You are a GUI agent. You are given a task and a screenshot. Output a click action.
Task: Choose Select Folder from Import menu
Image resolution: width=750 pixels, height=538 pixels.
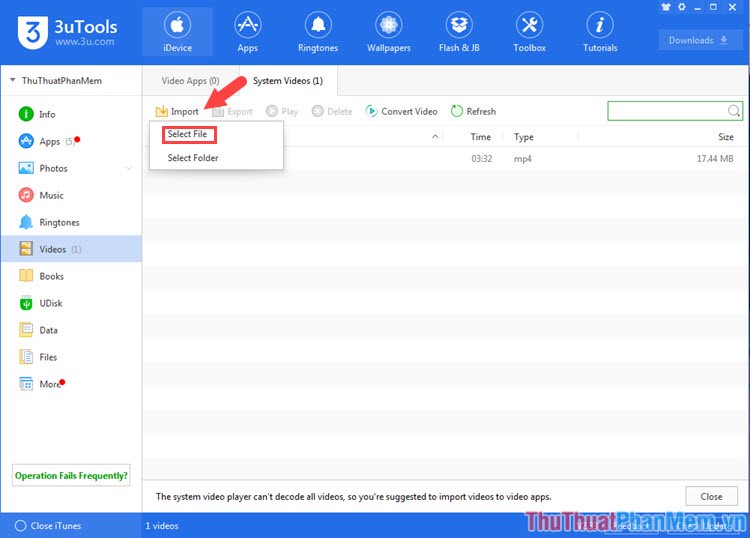[x=193, y=158]
